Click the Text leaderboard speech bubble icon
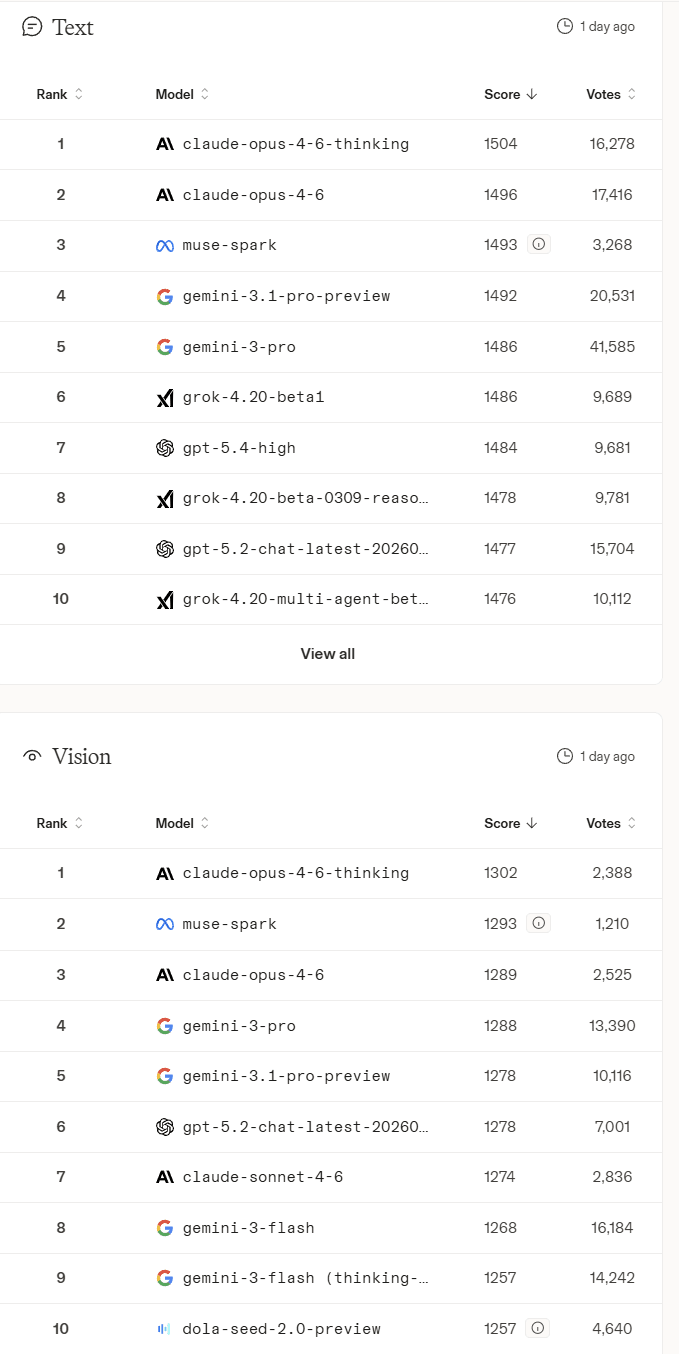 pos(32,27)
